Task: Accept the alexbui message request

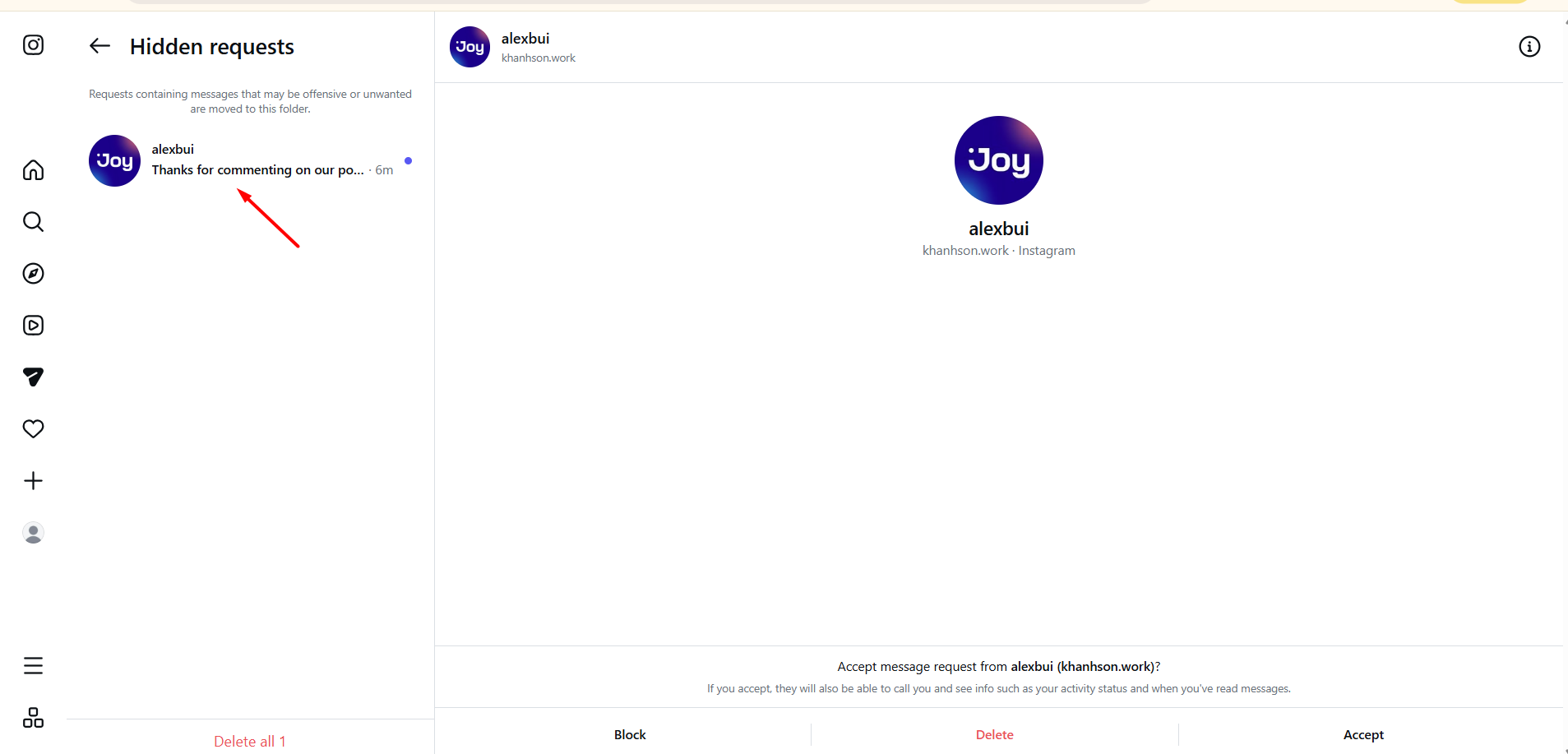Action: tap(1363, 734)
